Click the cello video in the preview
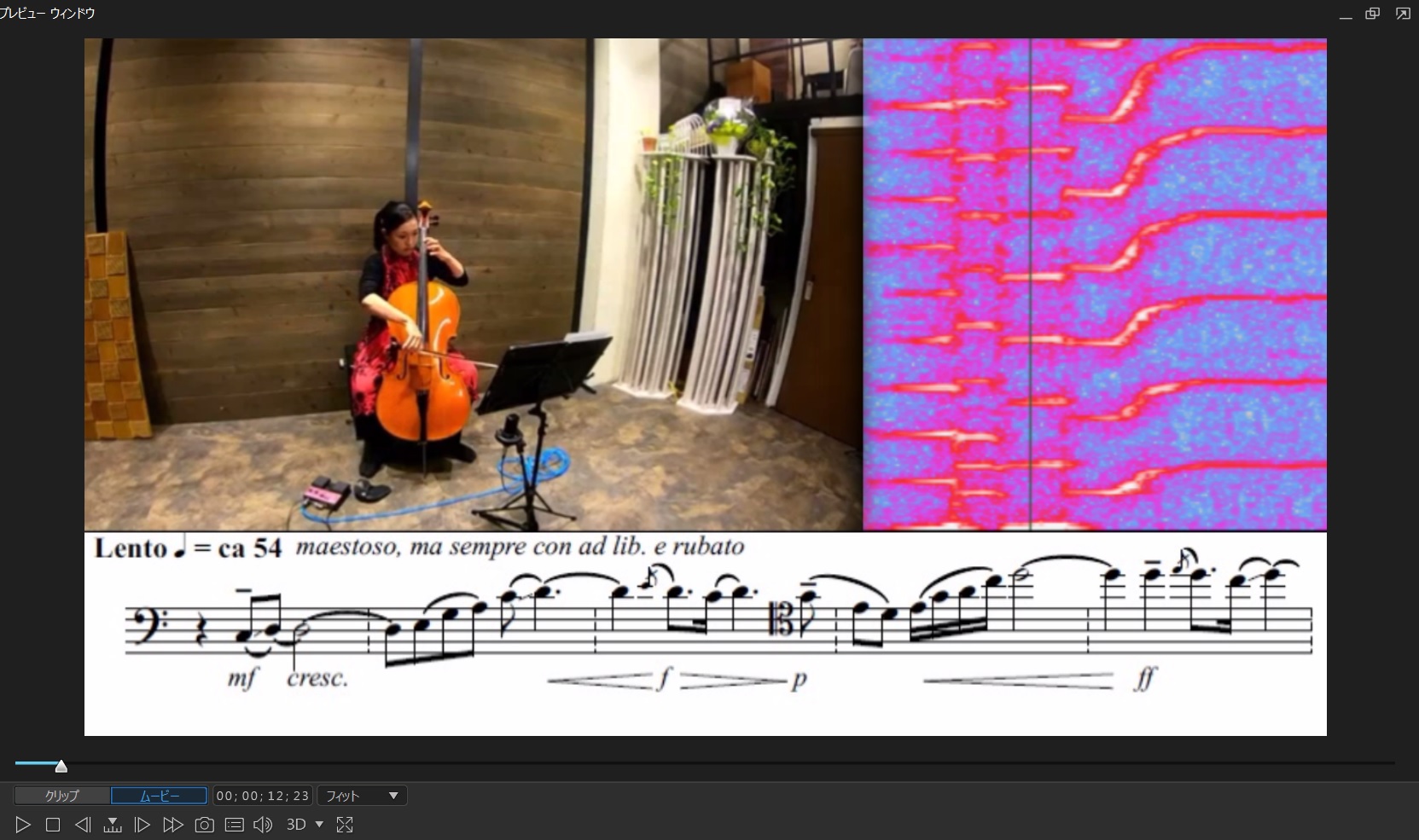The image size is (1419, 840). 474,285
